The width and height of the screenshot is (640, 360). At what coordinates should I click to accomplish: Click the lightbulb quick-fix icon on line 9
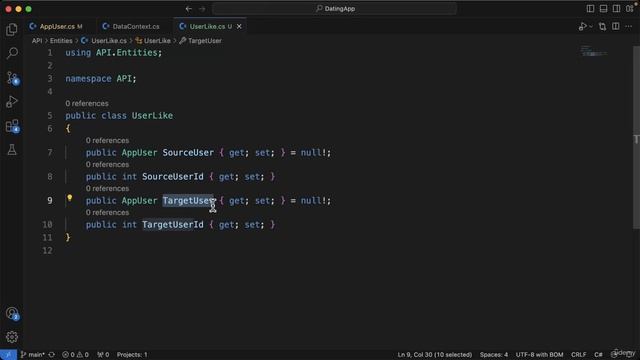70,198
